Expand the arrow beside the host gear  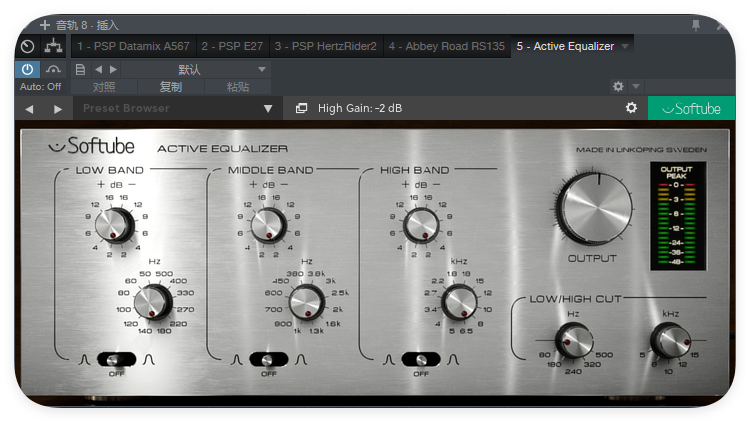[636, 87]
